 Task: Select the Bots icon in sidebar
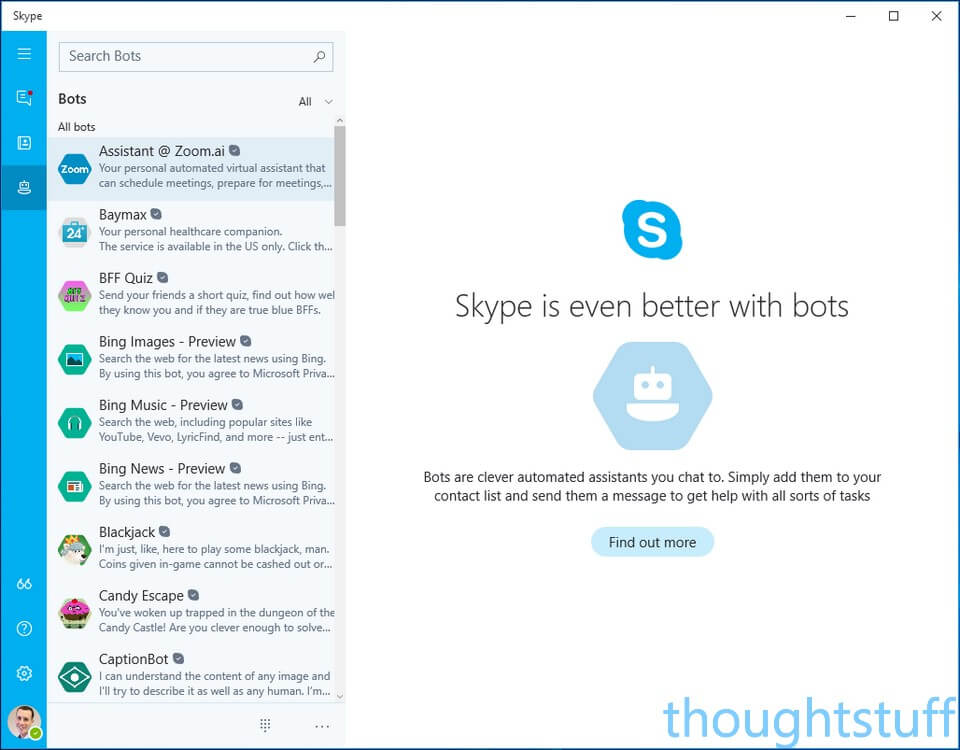(24, 187)
